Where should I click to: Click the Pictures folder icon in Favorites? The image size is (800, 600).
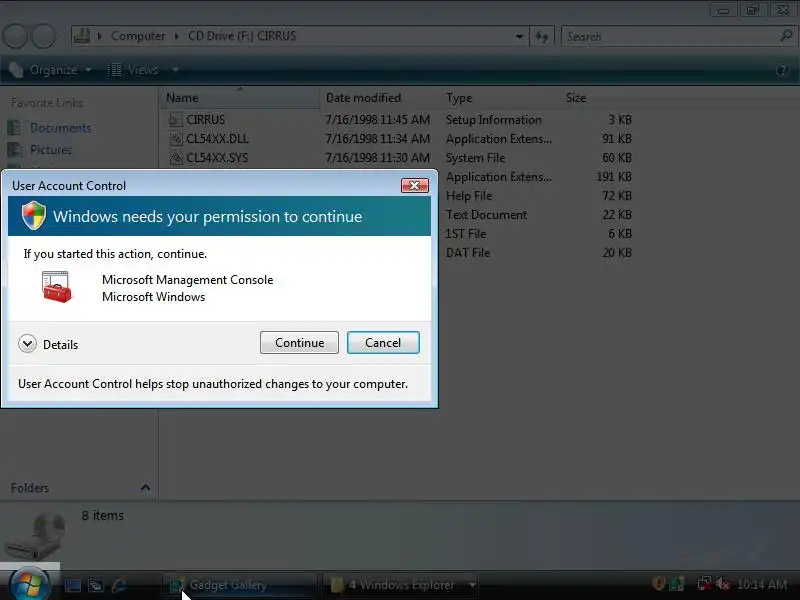click(x=15, y=149)
